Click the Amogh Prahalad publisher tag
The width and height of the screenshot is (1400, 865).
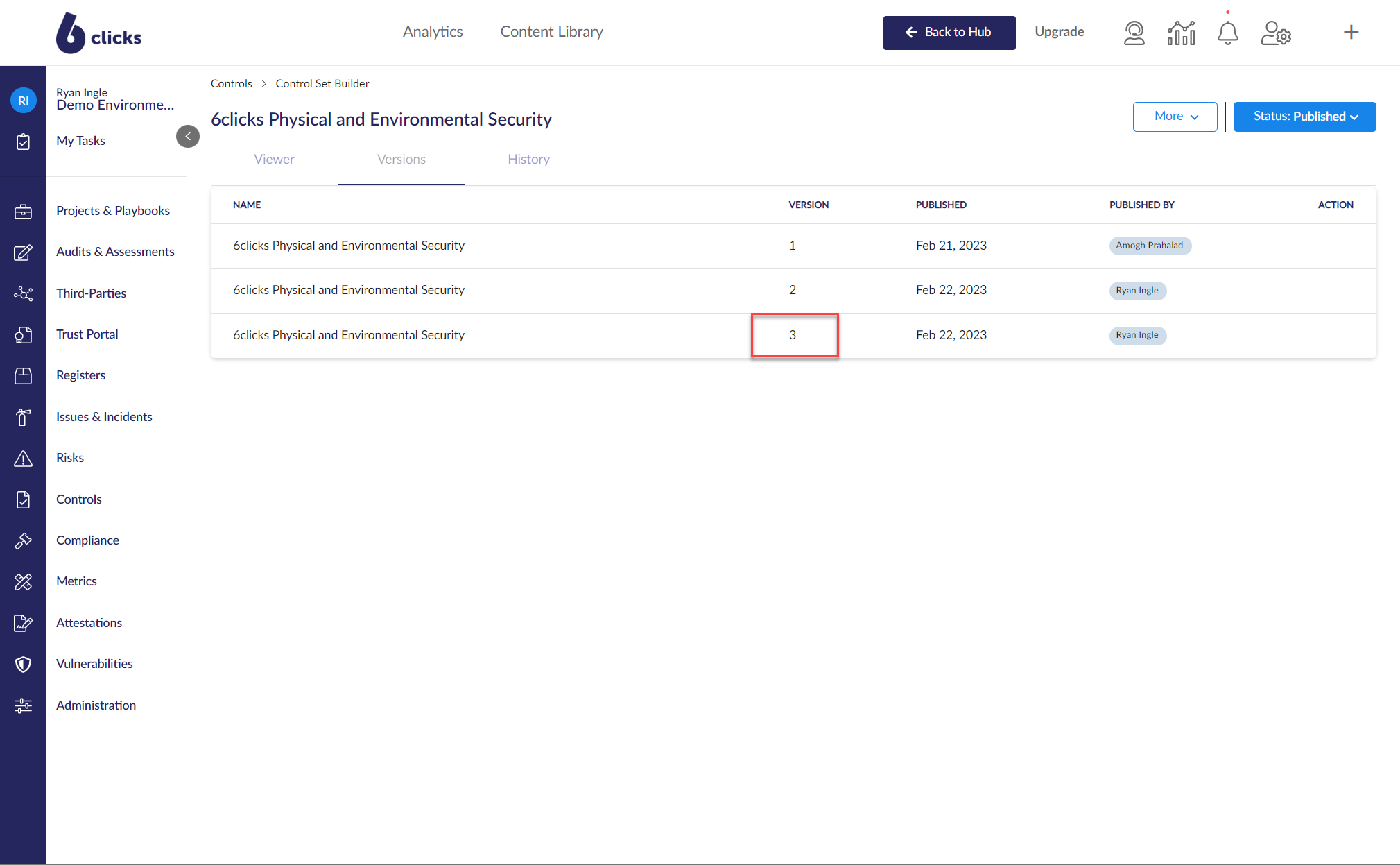[x=1150, y=246]
